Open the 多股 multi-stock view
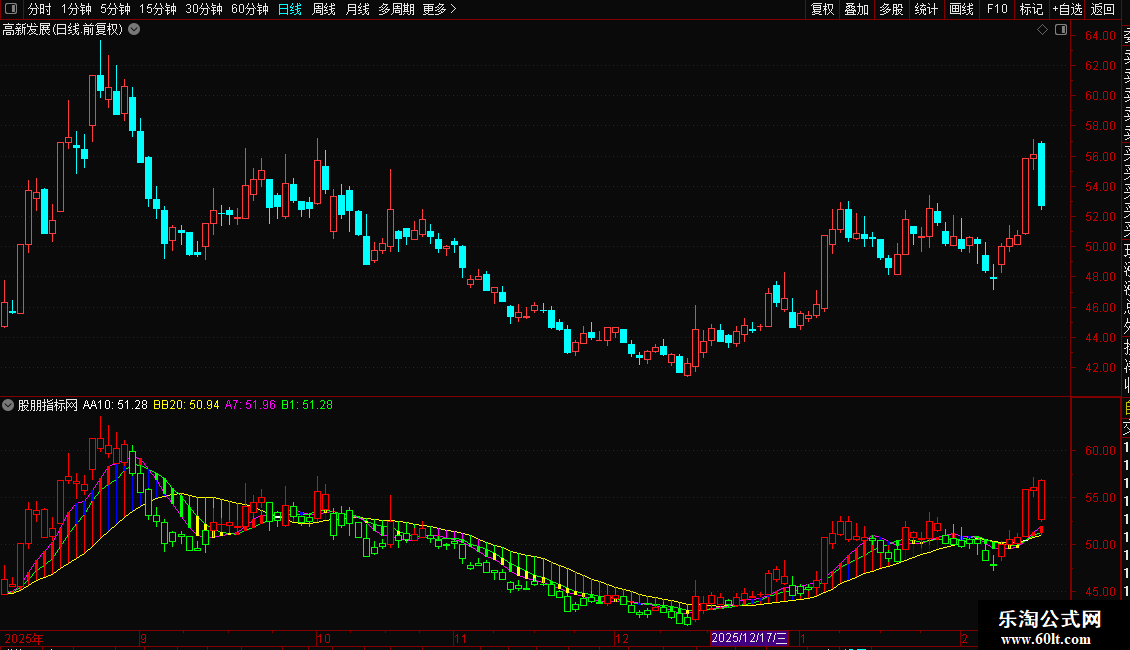 click(x=891, y=9)
